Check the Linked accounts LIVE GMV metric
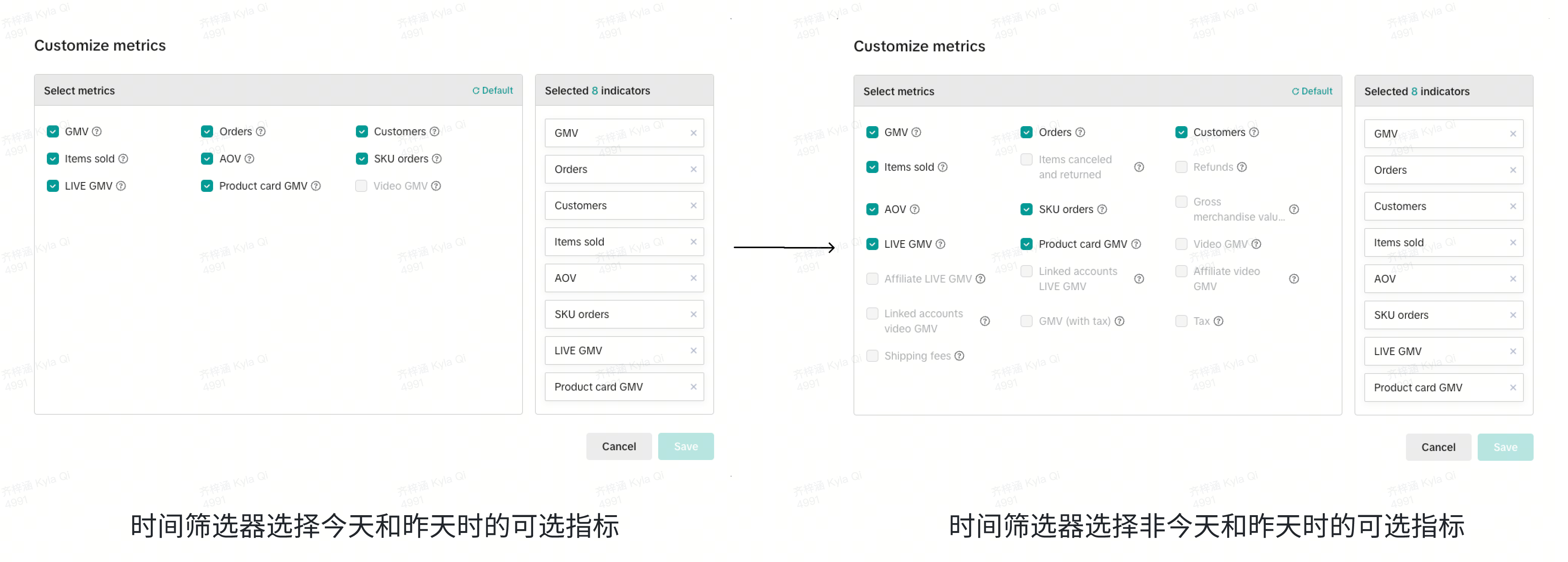Image resolution: width=1568 pixels, height=562 pixels. [x=1027, y=271]
